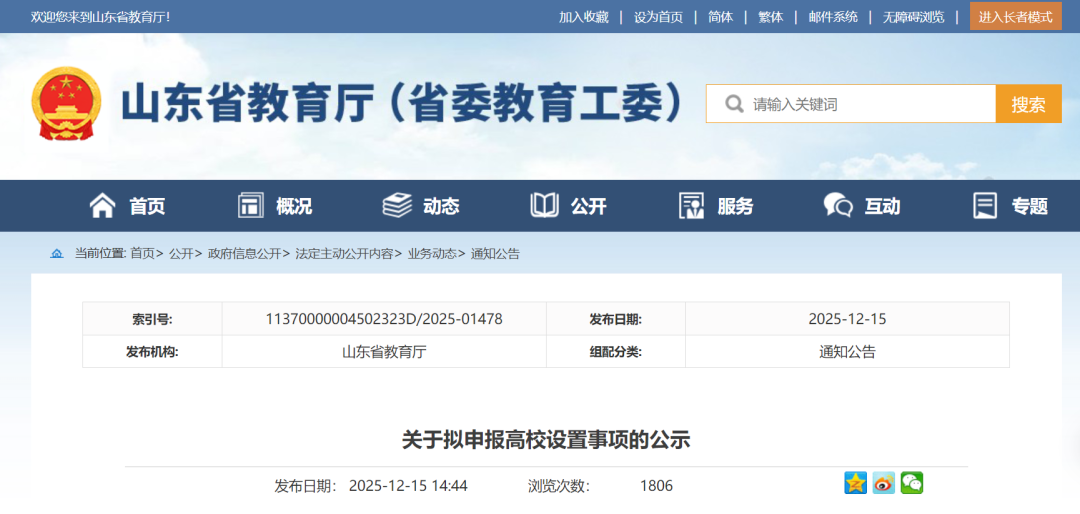Switch to 简体 simplified Chinese
The width and height of the screenshot is (1080, 514).
pos(720,17)
